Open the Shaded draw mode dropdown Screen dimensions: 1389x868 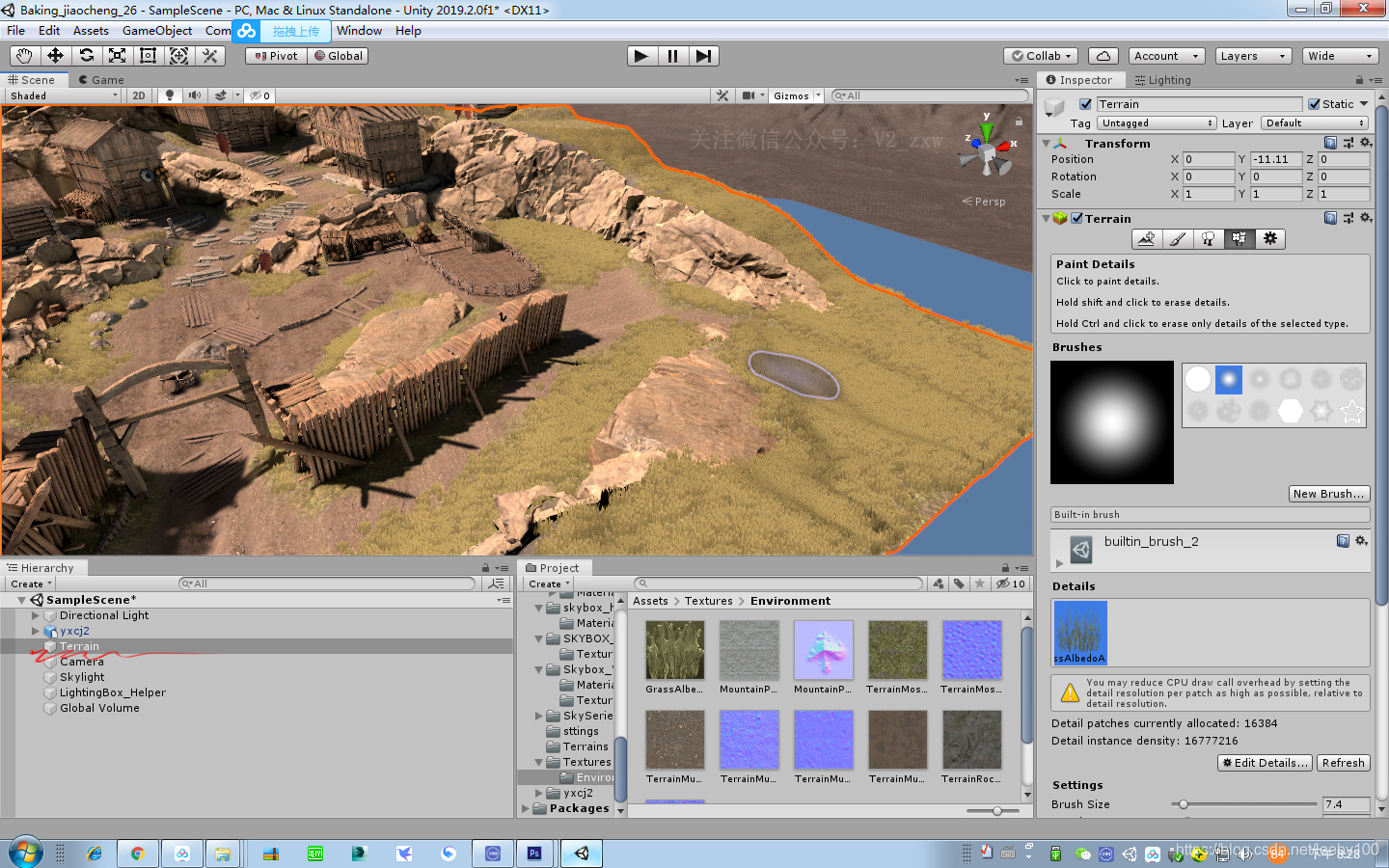point(63,95)
